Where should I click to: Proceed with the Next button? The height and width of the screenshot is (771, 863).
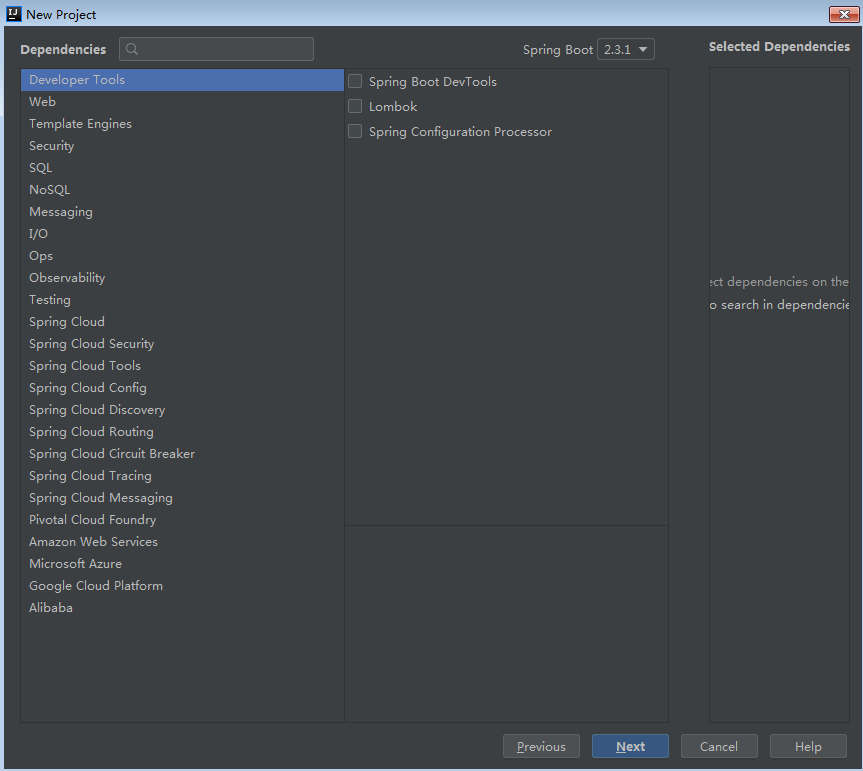630,746
